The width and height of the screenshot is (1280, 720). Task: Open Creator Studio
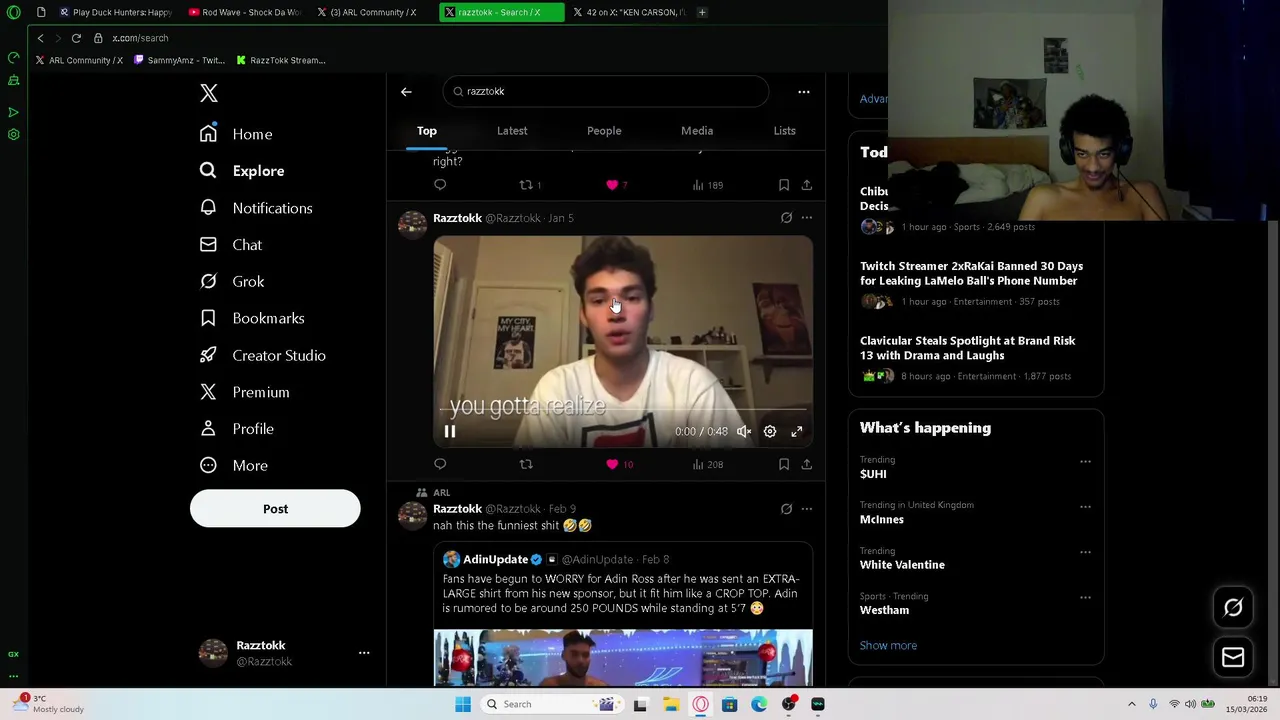tap(263, 355)
